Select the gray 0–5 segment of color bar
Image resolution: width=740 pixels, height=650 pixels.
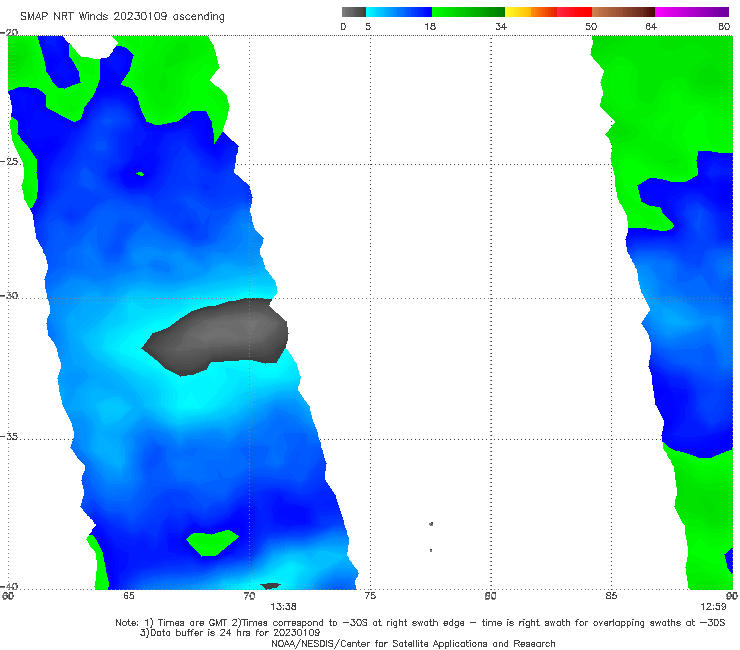[354, 12]
